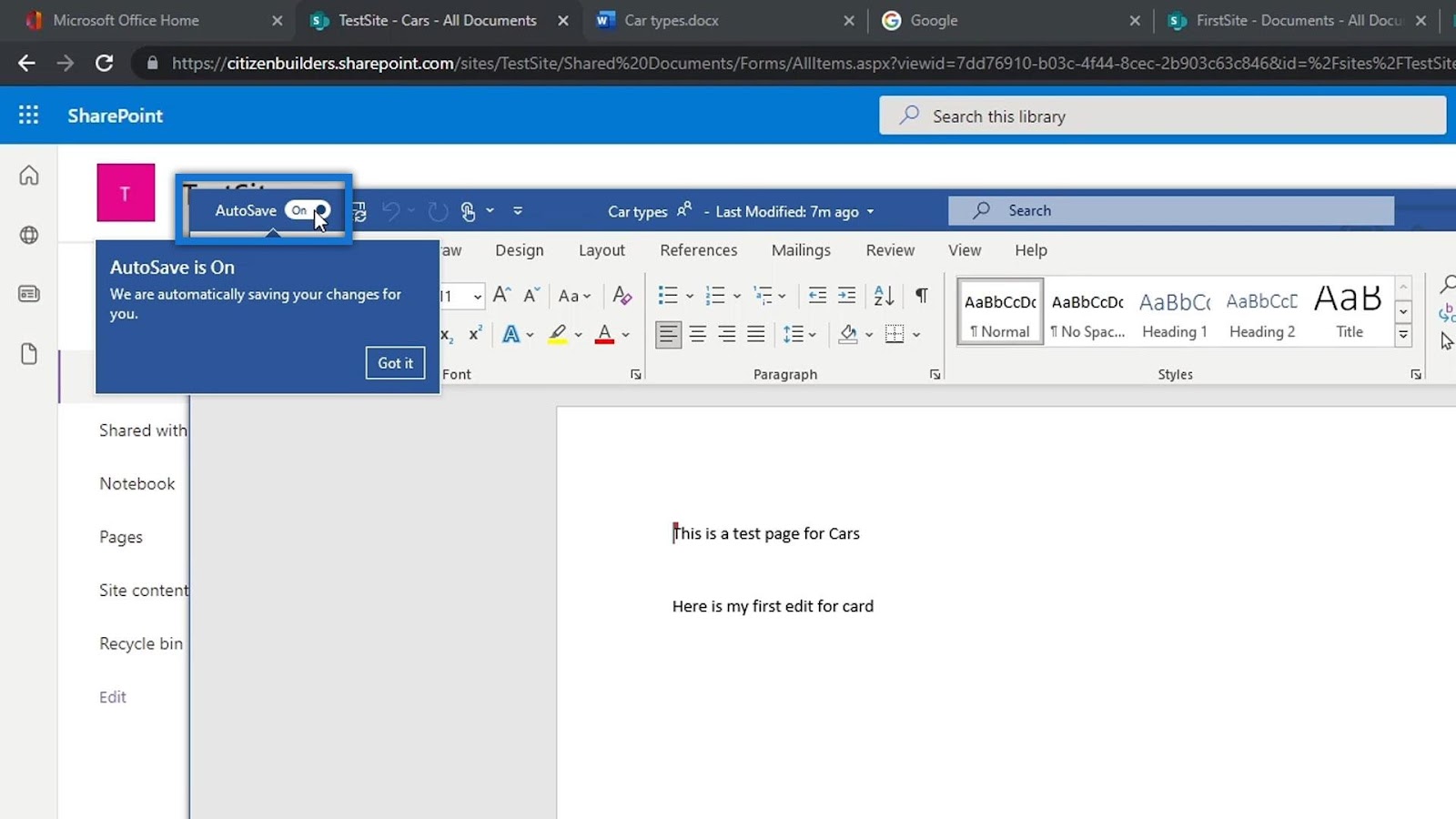Screen dimensions: 1456x819
Task: Toggle Show/Hide paragraph marks
Action: (922, 295)
